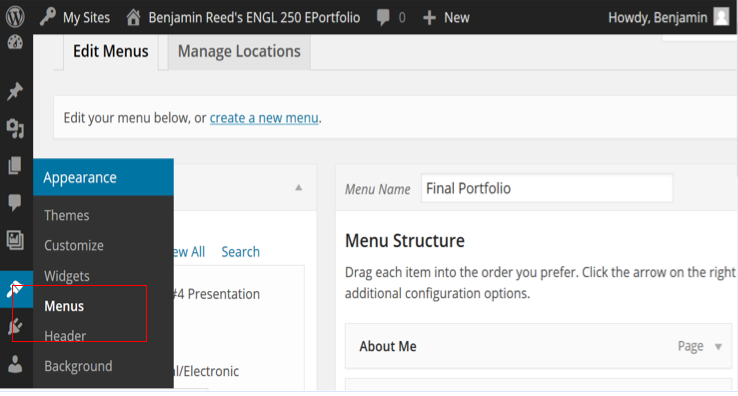Open the New content dropdown in admin bar
Image resolution: width=738 pixels, height=396 pixels.
pyautogui.click(x=446, y=17)
